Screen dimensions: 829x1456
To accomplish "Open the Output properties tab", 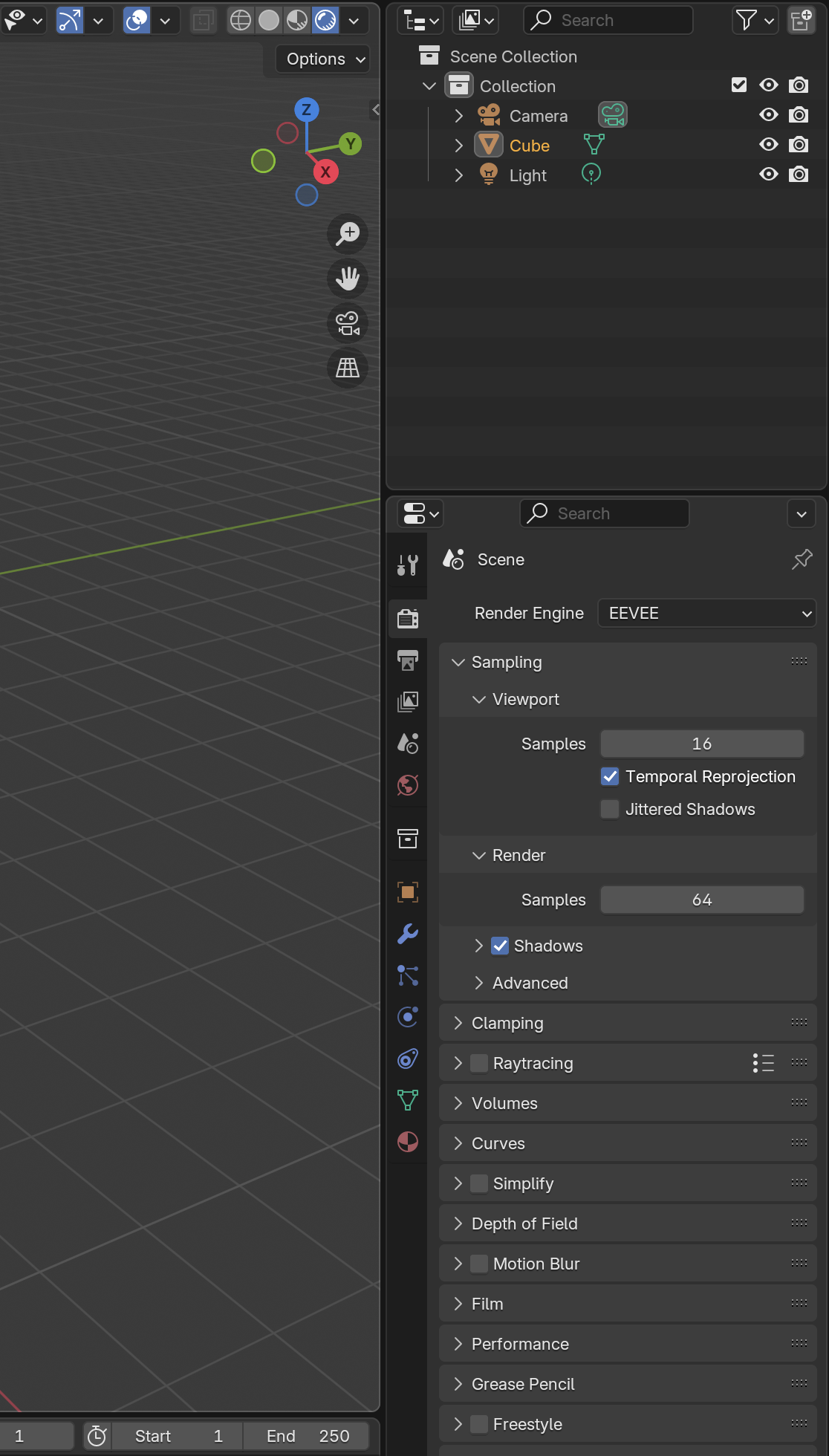I will click(408, 660).
